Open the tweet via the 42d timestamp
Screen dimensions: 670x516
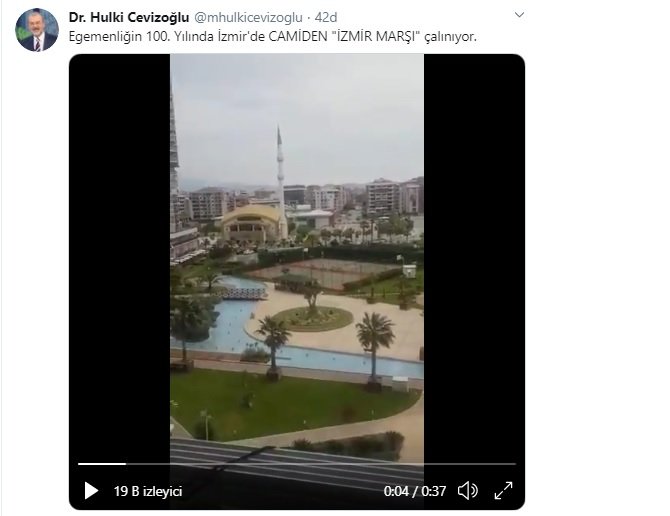[x=326, y=18]
